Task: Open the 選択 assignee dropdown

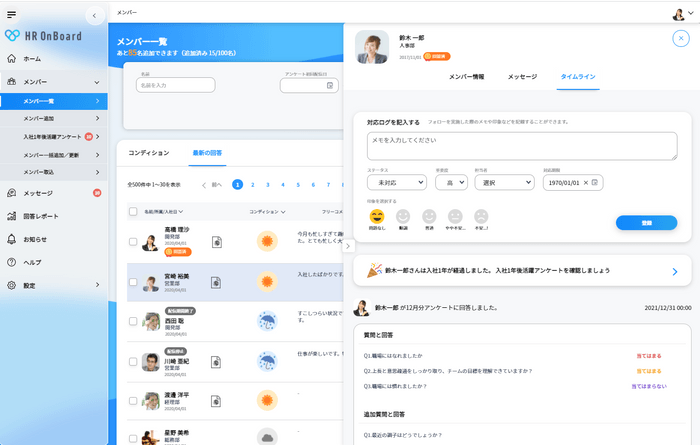Action: pos(504,183)
